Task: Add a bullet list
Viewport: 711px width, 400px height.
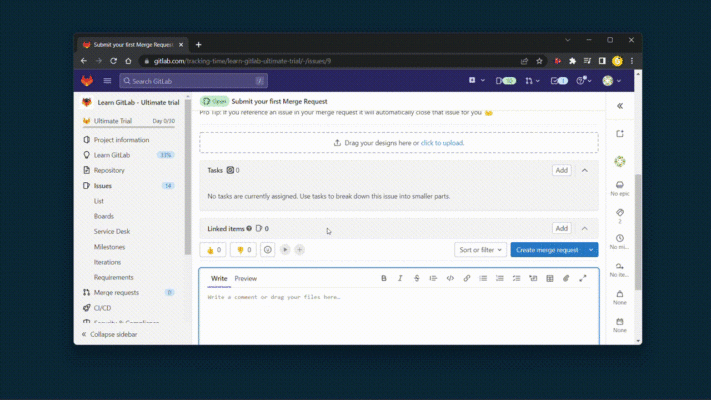Action: click(x=483, y=278)
